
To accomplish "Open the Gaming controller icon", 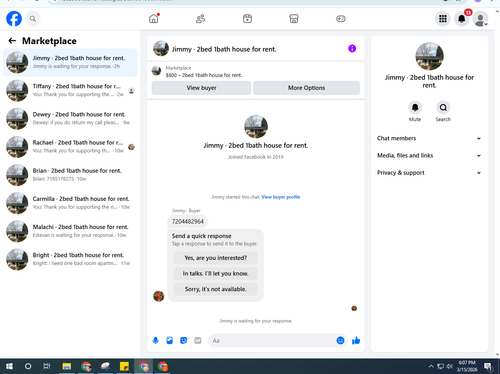I will (341, 19).
